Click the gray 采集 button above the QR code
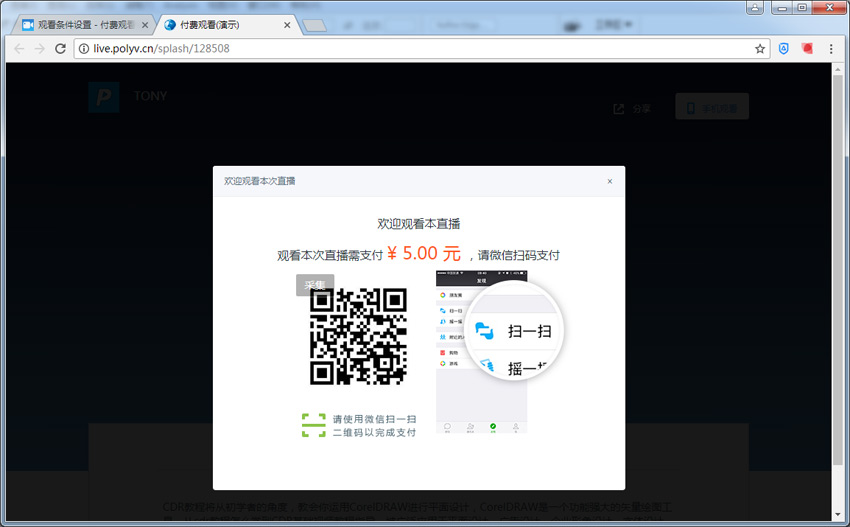 (x=315, y=285)
